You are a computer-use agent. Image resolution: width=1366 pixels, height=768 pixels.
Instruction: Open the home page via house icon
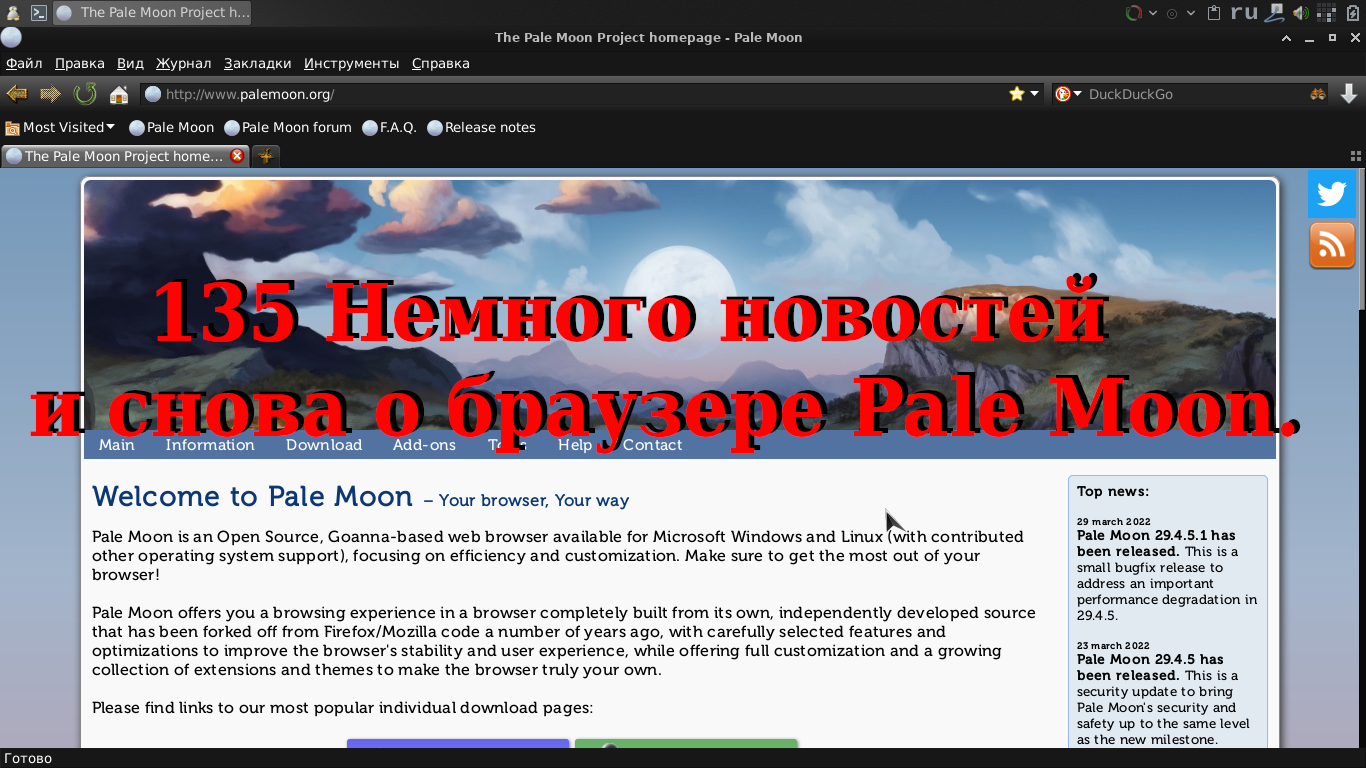119,94
